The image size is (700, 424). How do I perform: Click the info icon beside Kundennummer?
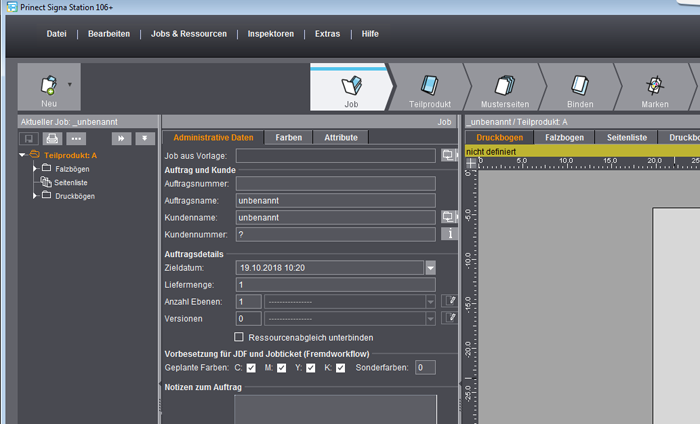450,233
